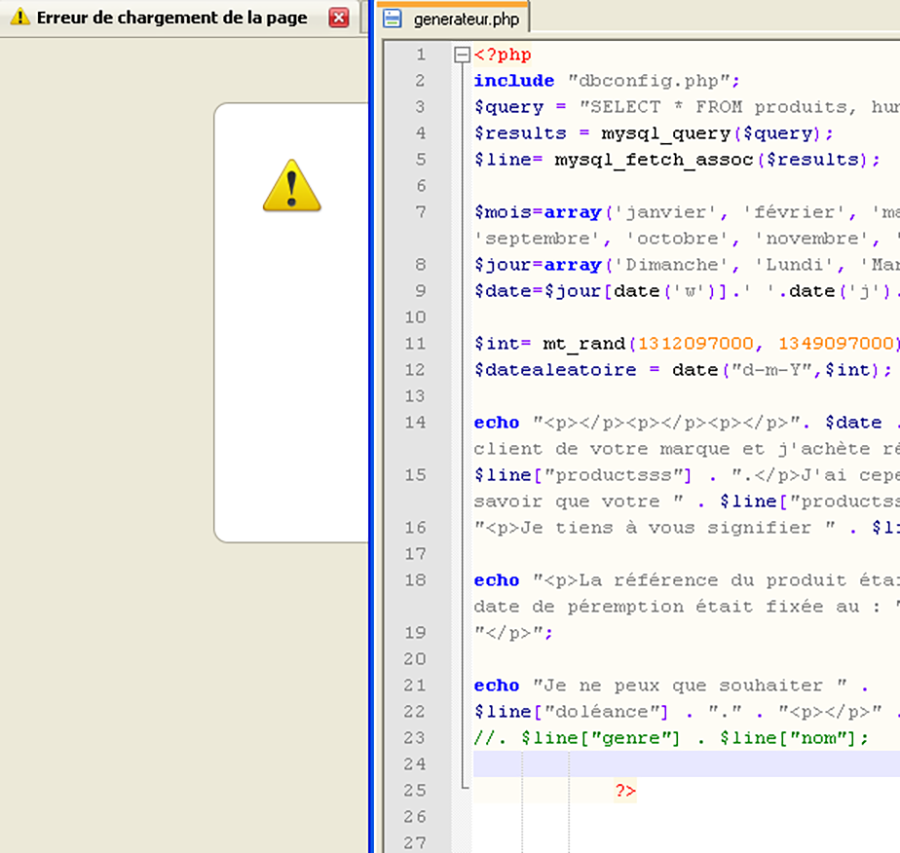
Task: Click line number 13 in the gutter
Action: click(x=415, y=397)
